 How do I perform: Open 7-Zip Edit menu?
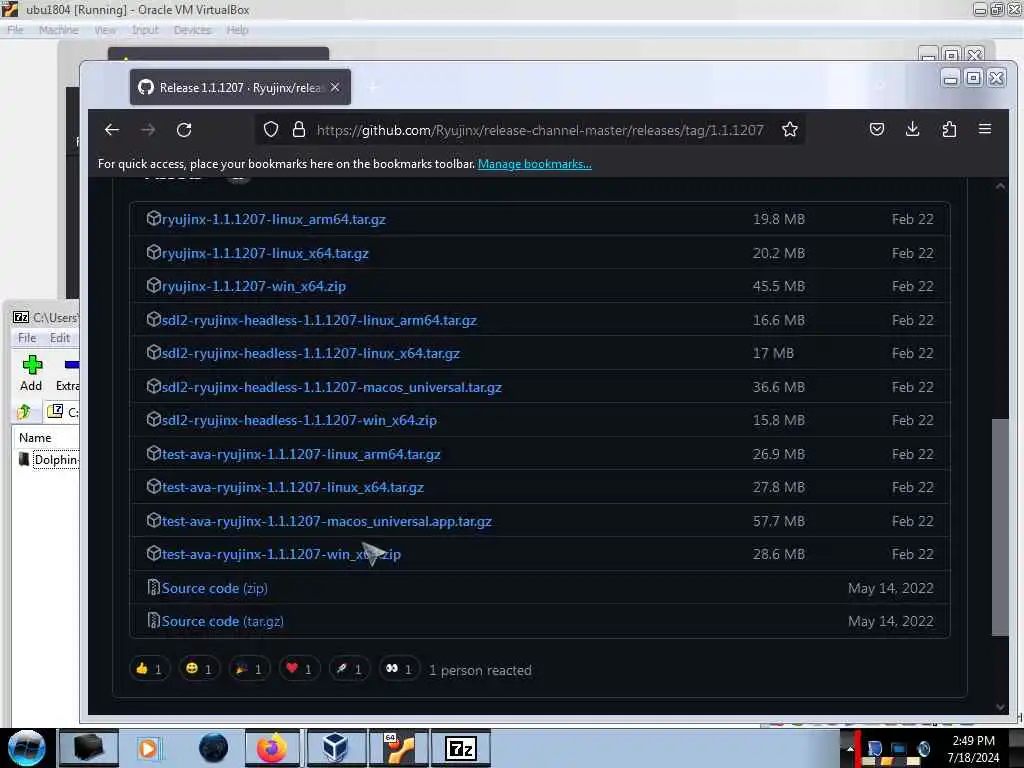tap(59, 338)
